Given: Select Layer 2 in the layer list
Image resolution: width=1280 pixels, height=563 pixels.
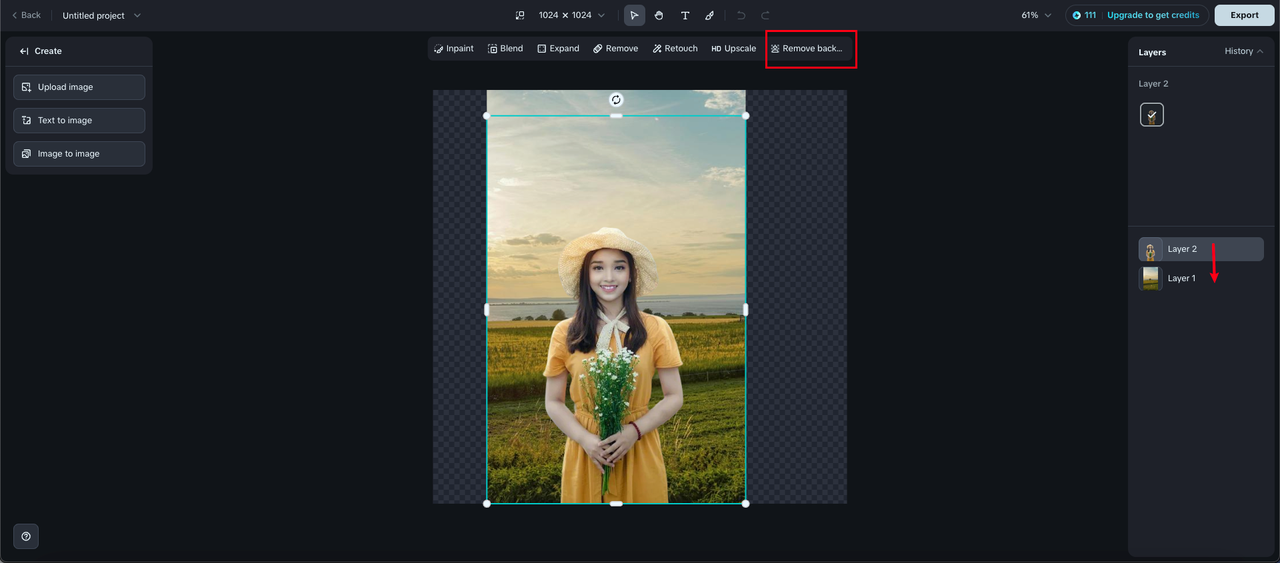Looking at the screenshot, I should click(x=1201, y=249).
